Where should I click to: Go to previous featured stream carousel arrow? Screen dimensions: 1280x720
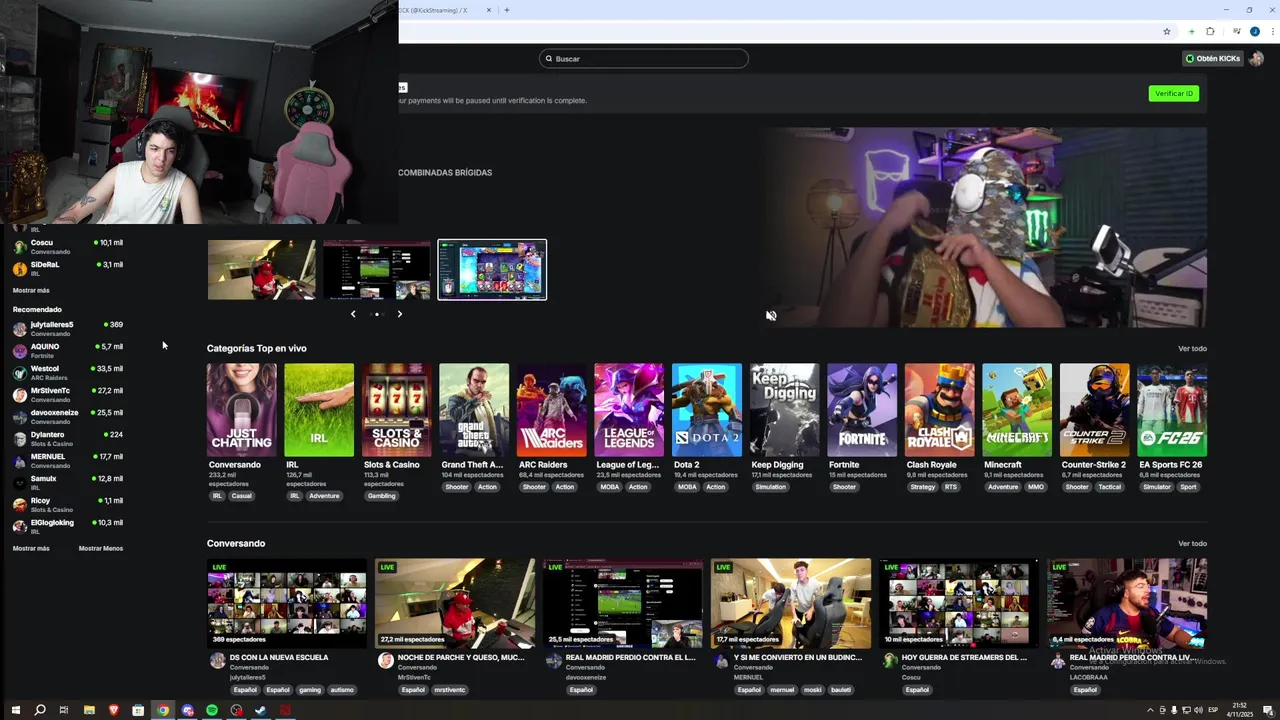(x=353, y=314)
